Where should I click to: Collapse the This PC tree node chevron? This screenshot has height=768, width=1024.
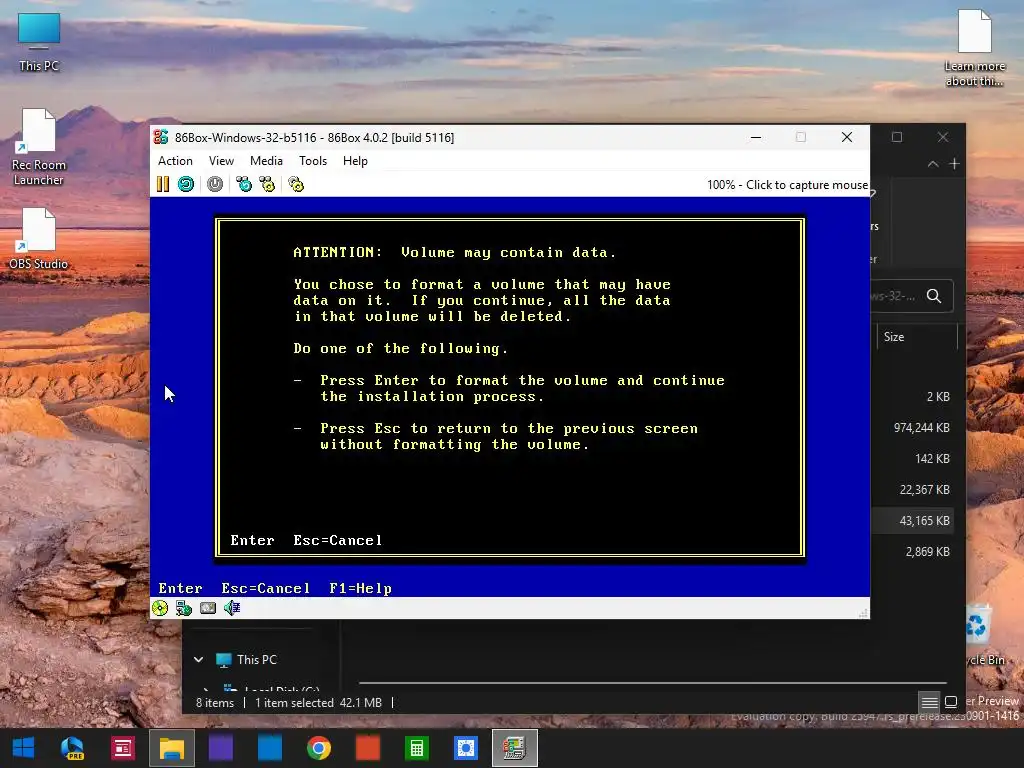pyautogui.click(x=199, y=660)
